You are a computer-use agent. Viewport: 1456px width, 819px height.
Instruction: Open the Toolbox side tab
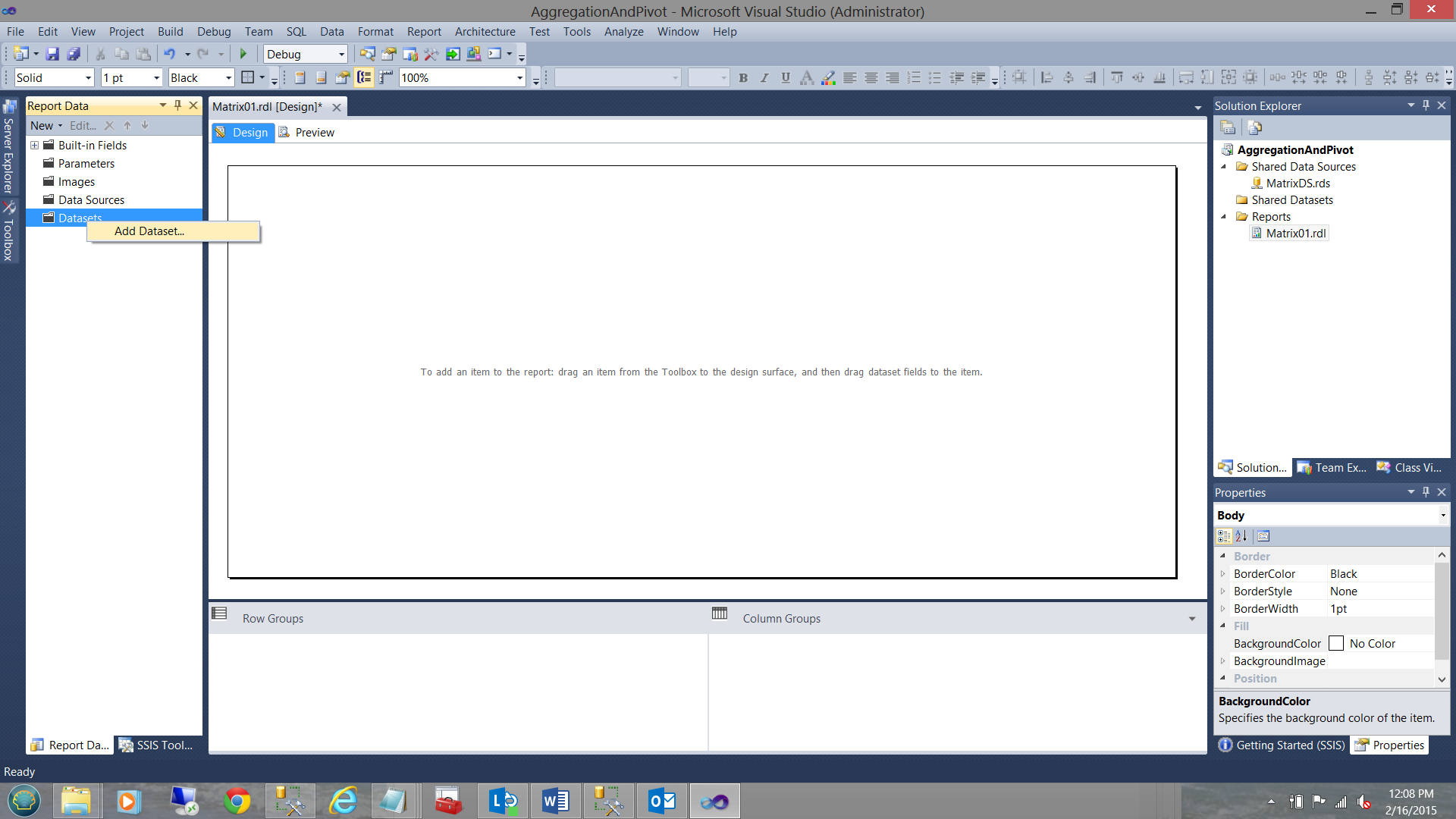click(9, 231)
